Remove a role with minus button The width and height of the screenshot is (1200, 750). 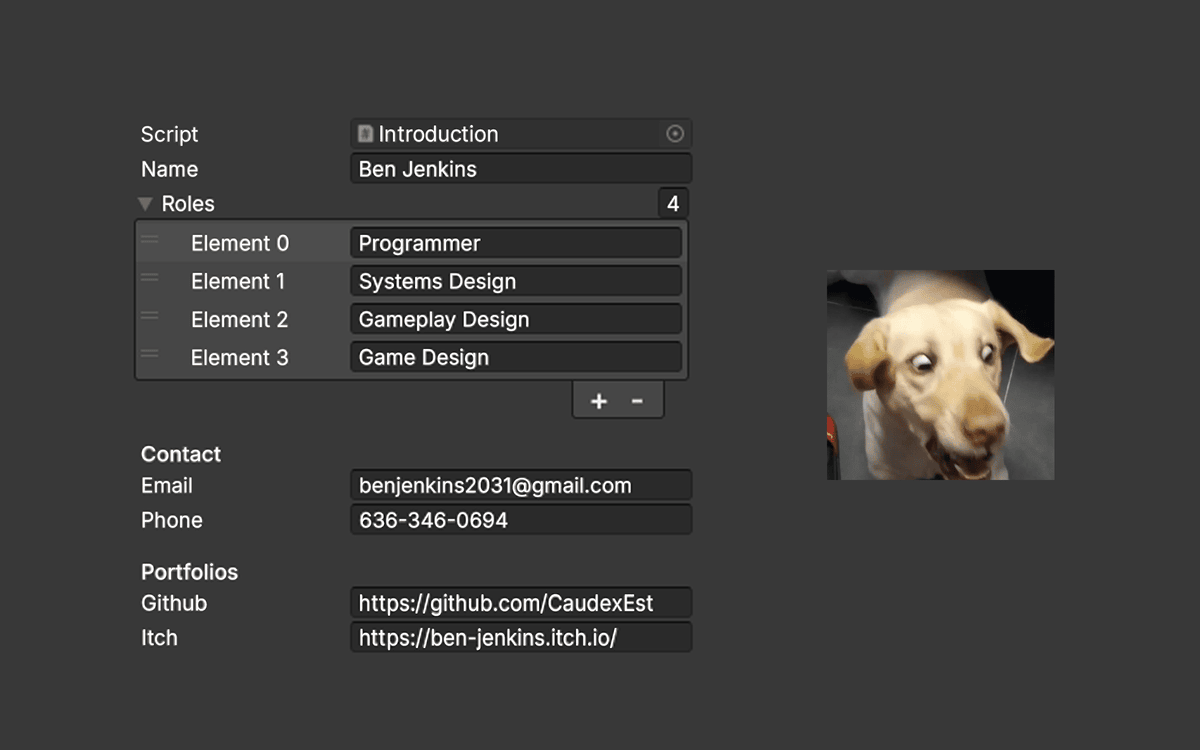click(x=638, y=401)
